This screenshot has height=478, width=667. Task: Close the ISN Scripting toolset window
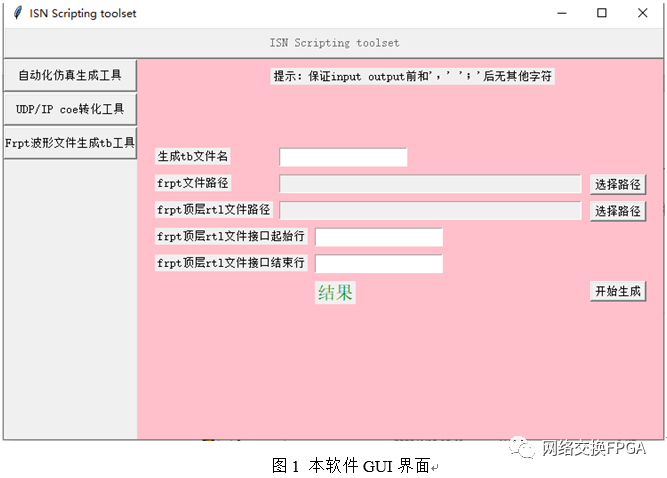pyautogui.click(x=642, y=13)
